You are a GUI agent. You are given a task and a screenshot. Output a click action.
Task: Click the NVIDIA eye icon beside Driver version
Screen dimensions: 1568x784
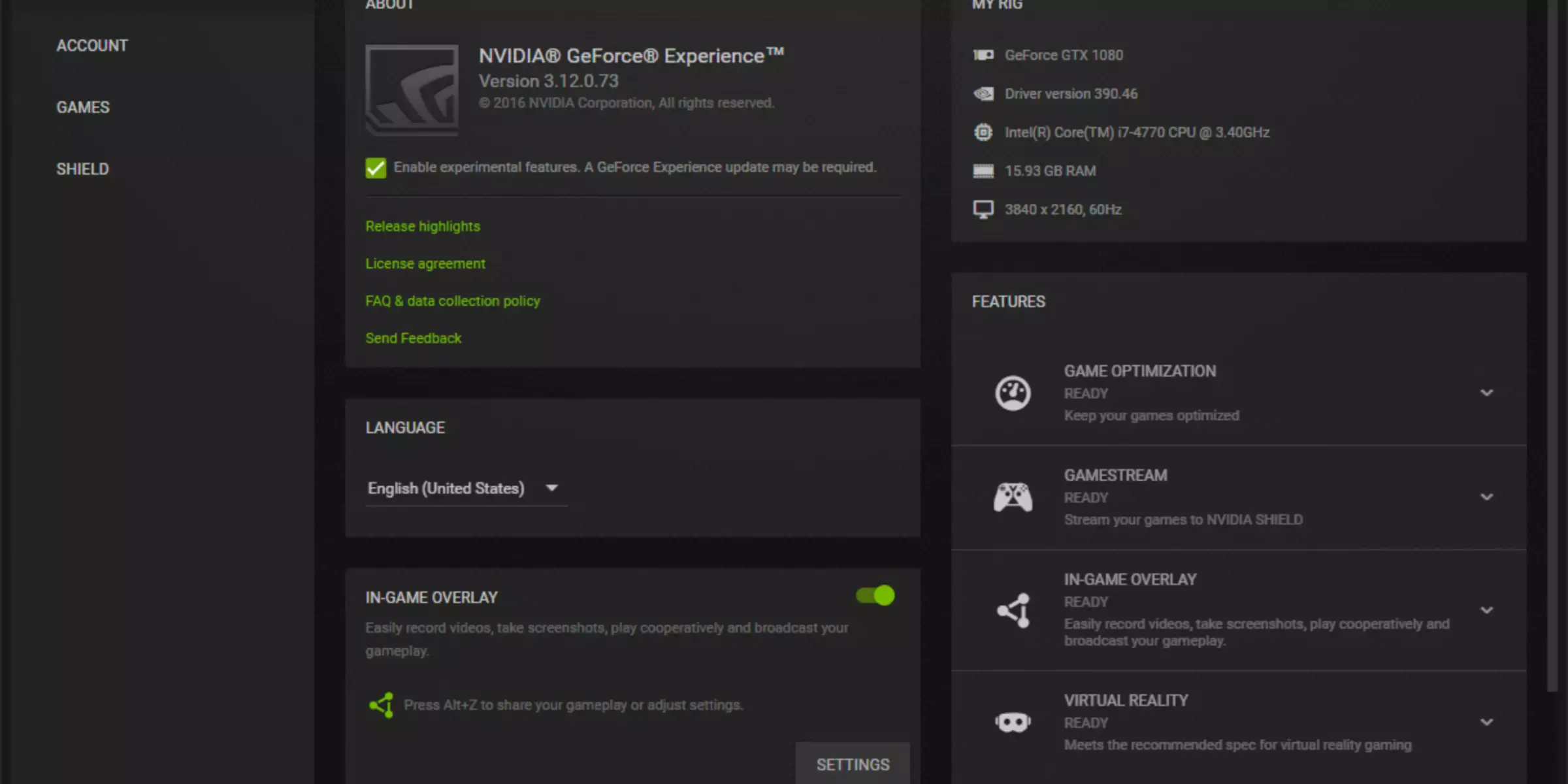[983, 93]
